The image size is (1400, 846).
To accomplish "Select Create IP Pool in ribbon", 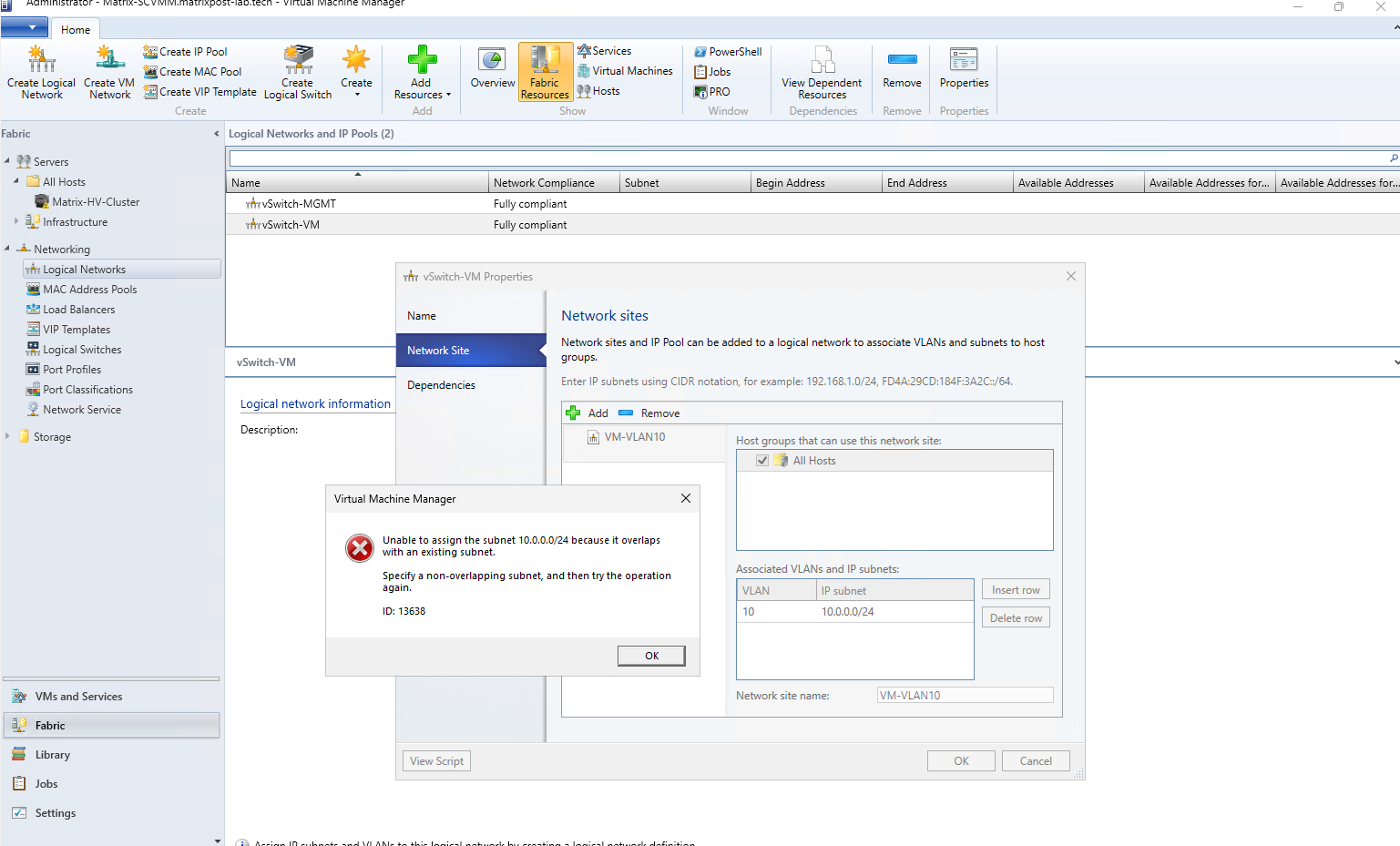I will pyautogui.click(x=185, y=52).
